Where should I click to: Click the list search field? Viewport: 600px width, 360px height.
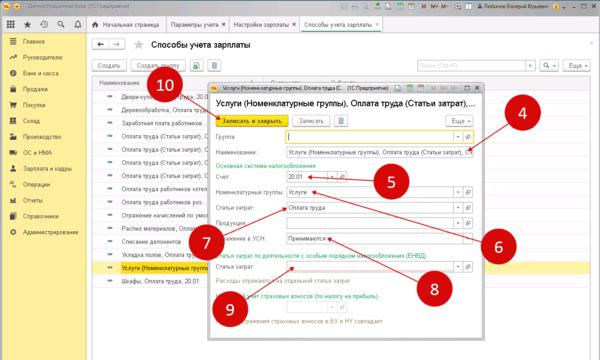[x=471, y=66]
